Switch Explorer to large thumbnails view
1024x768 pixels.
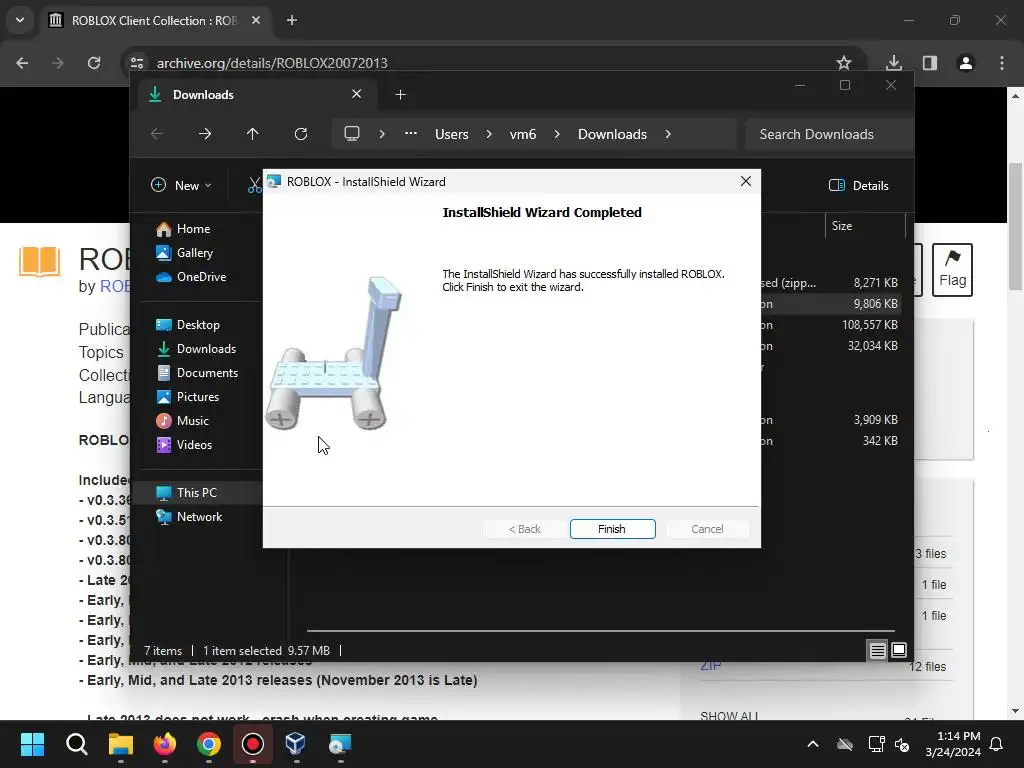899,650
